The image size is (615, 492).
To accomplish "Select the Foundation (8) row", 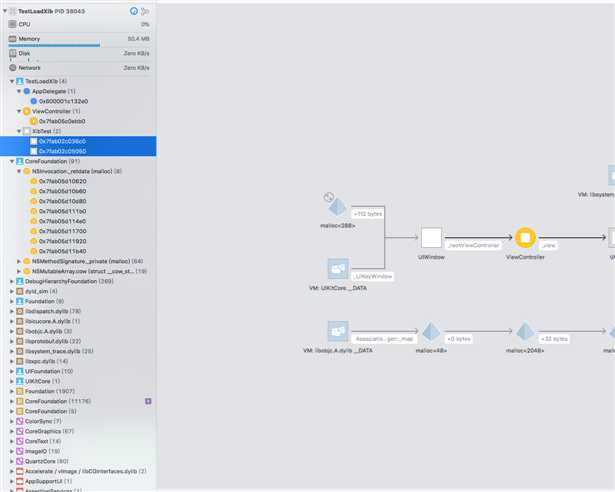I will coord(78,301).
